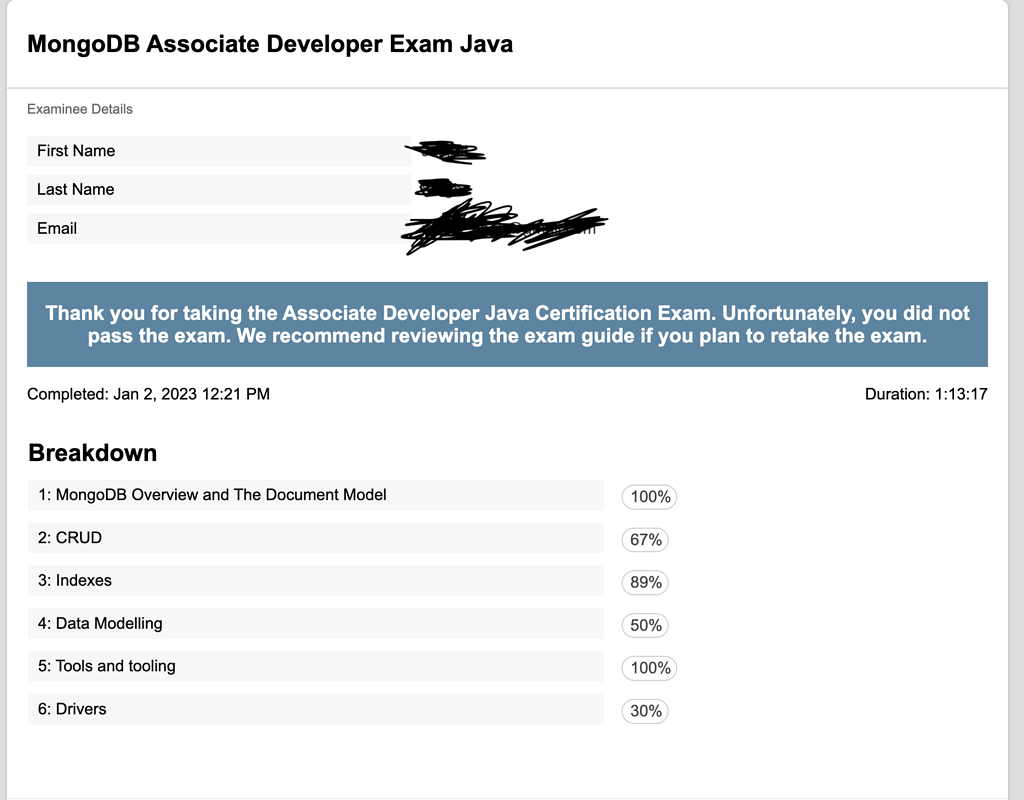Select the Last Name field row
The width and height of the screenshot is (1024, 800).
point(218,190)
